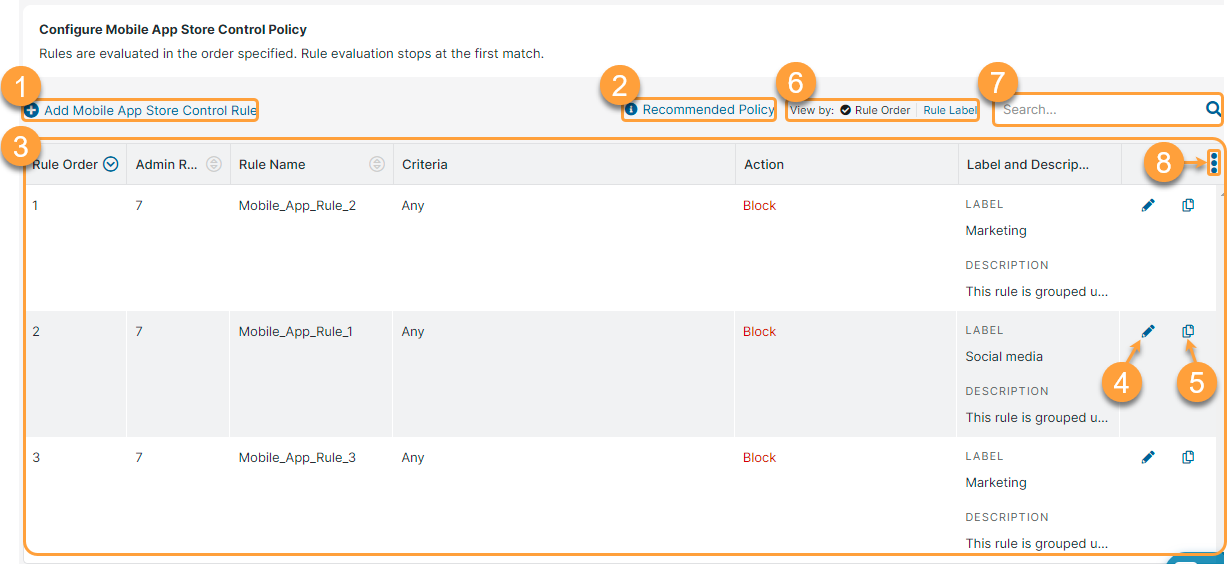
Task: Click the Action column header
Action: pyautogui.click(x=764, y=165)
